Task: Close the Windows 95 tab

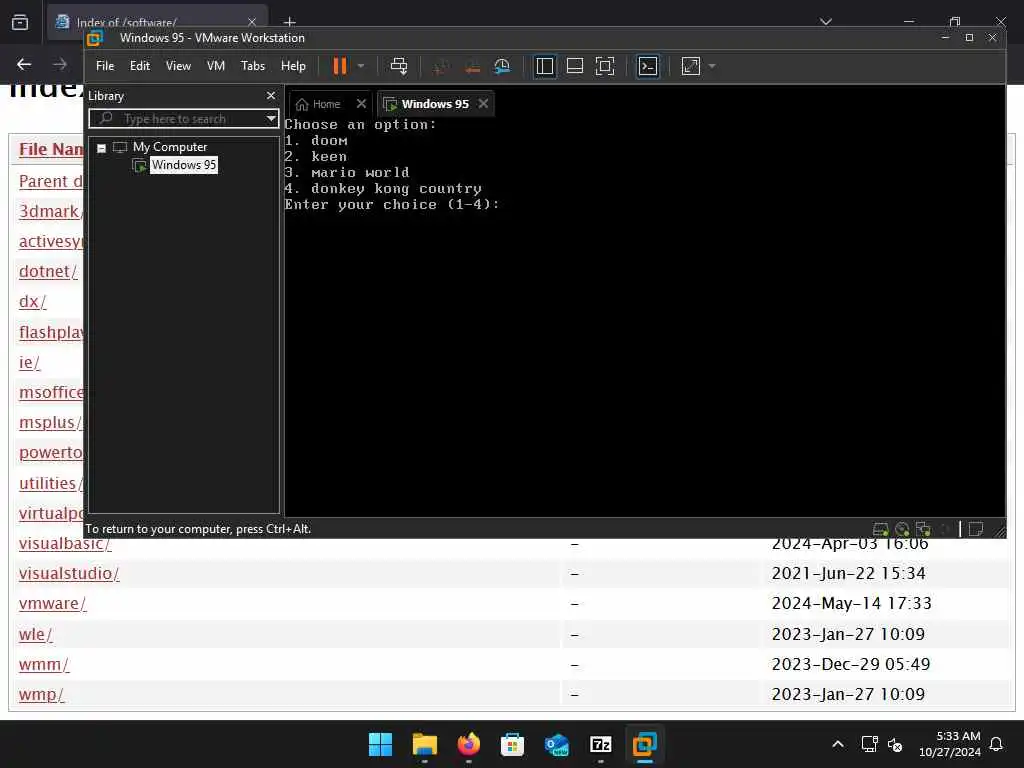Action: coord(483,104)
